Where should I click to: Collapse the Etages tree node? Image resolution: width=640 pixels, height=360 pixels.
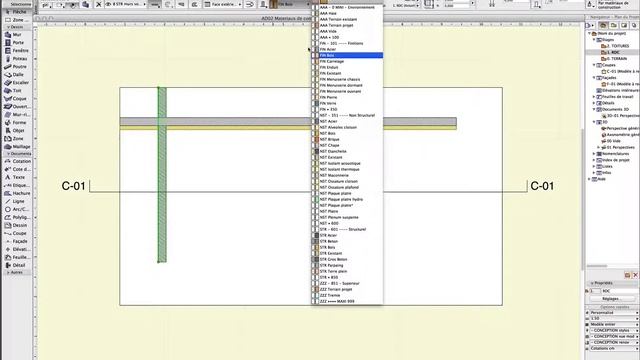point(594,40)
